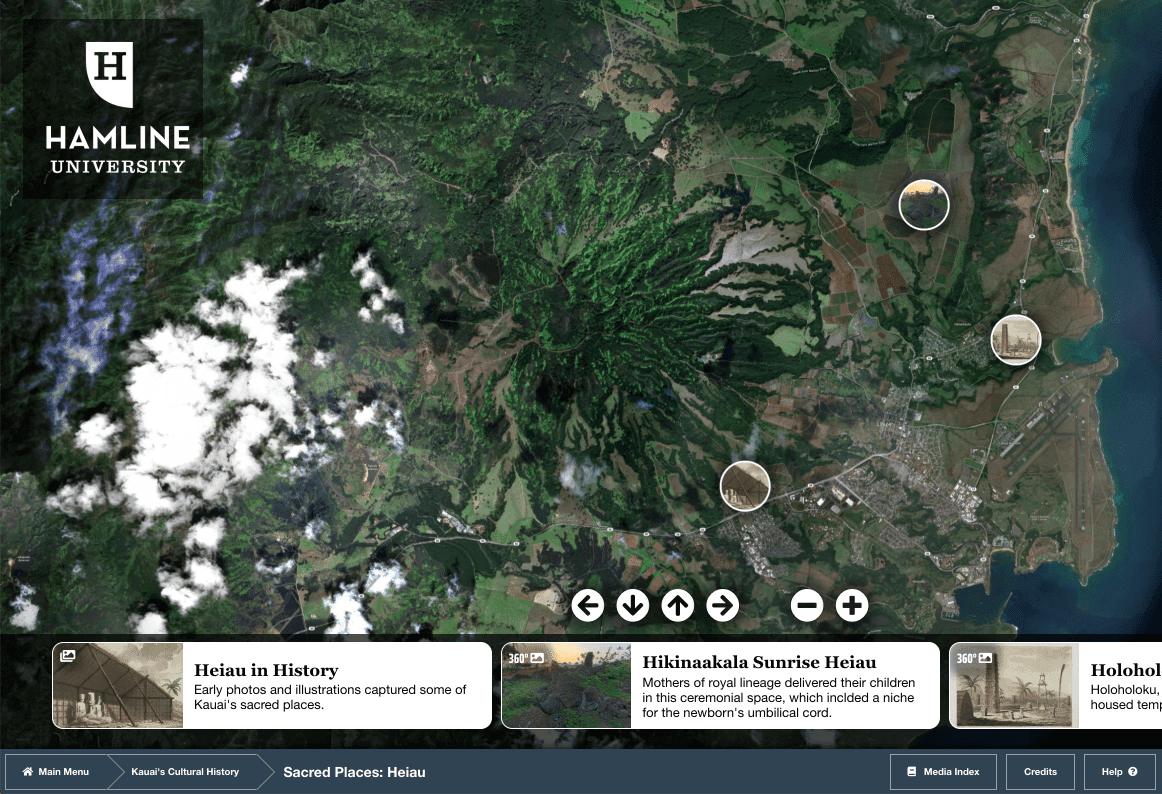Select Sacred Places: Heiau breadcrumb
Image resolution: width=1162 pixels, height=794 pixels.
354,772
